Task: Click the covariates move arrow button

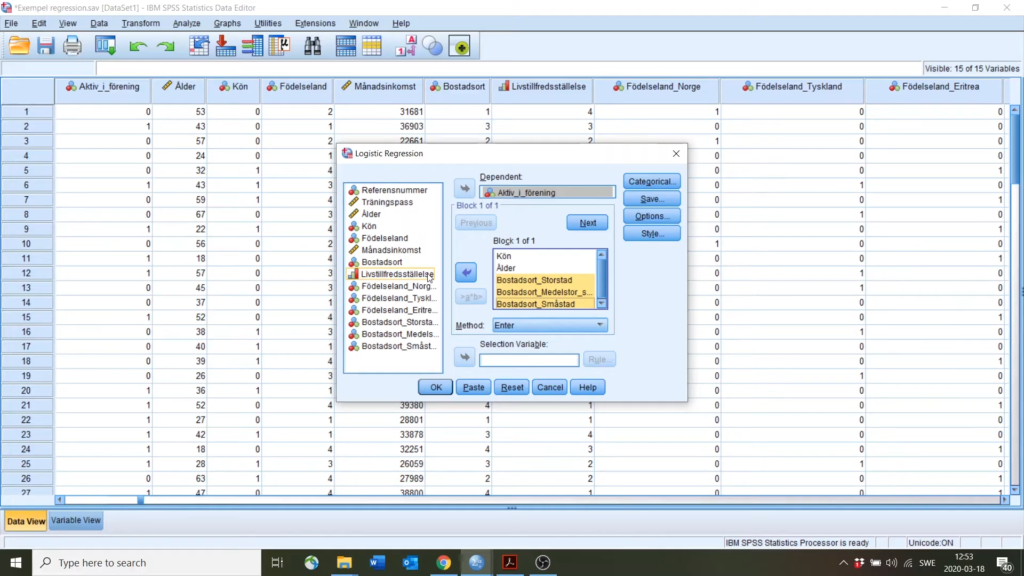Action: coord(466,272)
